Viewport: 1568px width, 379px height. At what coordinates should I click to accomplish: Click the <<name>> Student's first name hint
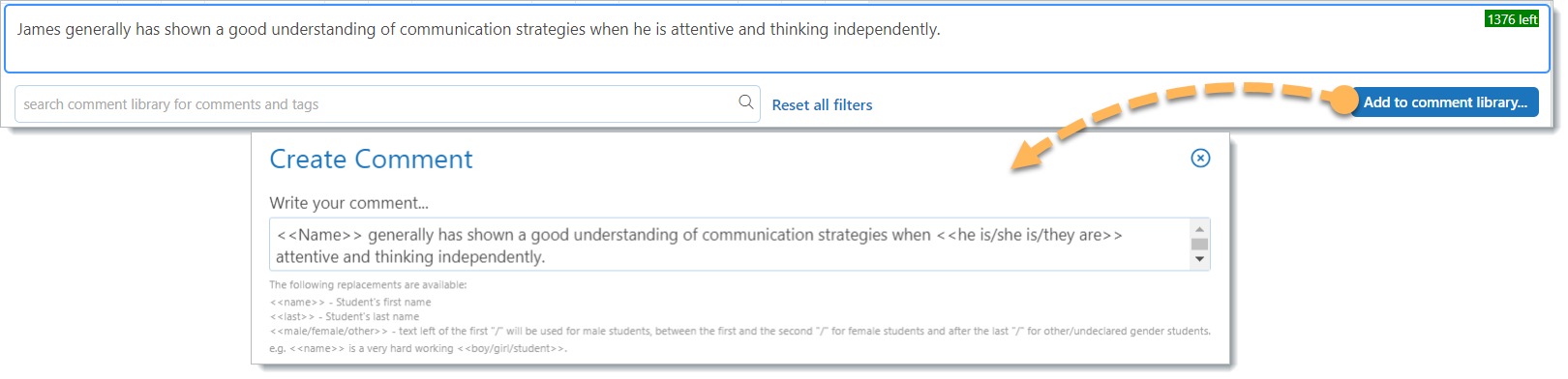350,303
